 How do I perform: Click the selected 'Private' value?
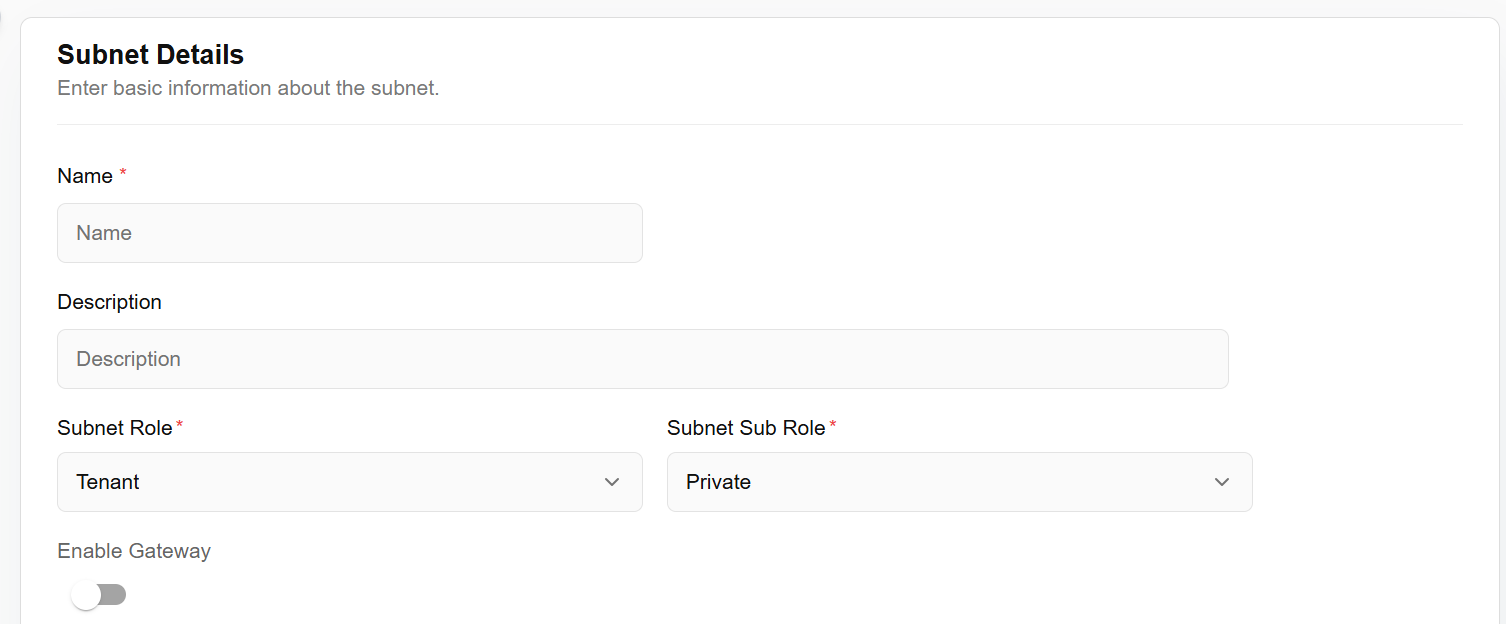pyautogui.click(x=718, y=482)
